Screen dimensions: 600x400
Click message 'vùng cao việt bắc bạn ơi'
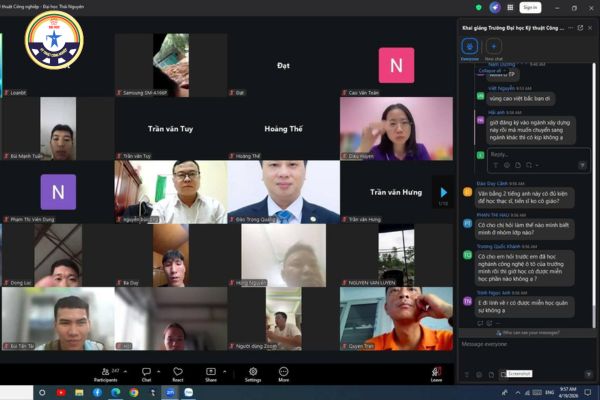tap(520, 99)
